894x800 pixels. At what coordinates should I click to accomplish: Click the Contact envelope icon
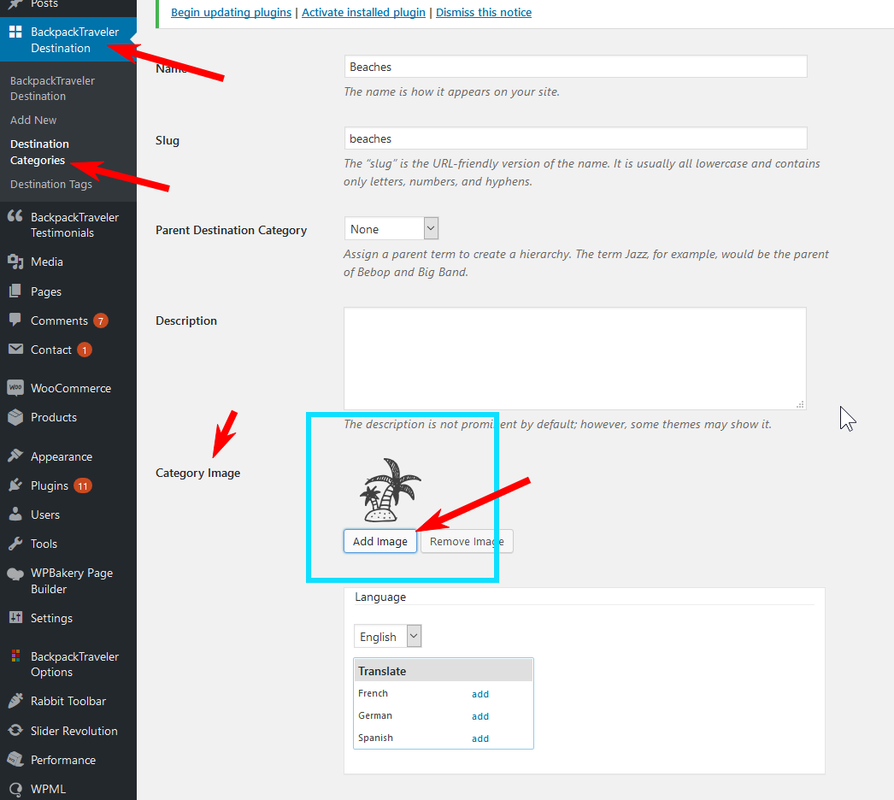[15, 349]
